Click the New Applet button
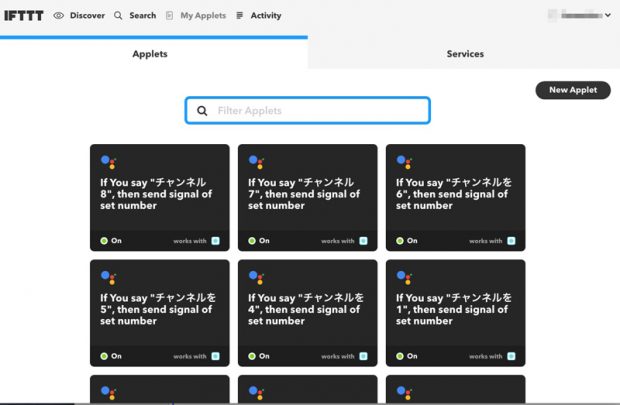The width and height of the screenshot is (620, 405). tap(573, 90)
